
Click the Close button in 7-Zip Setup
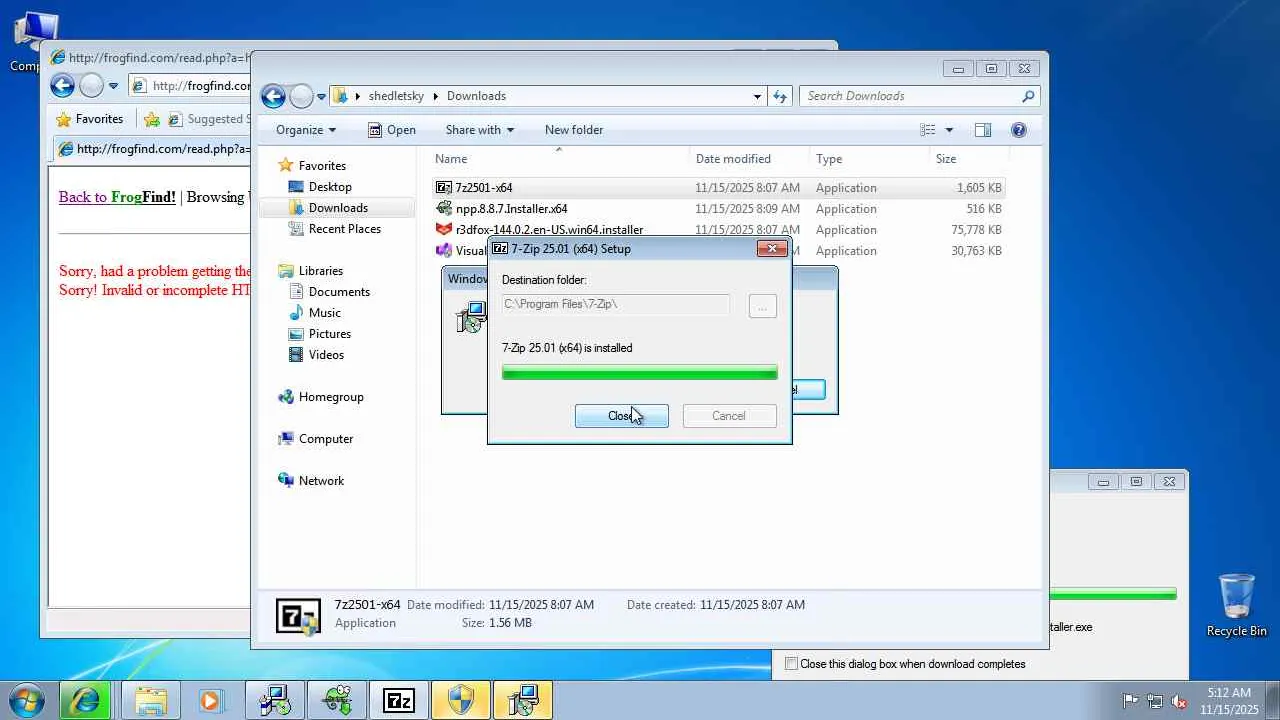click(x=622, y=416)
